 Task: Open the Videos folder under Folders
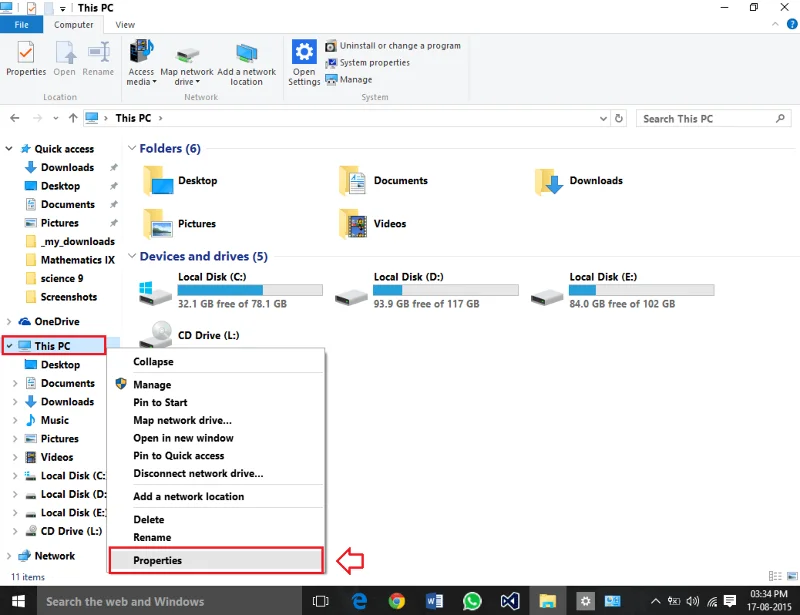(x=373, y=224)
